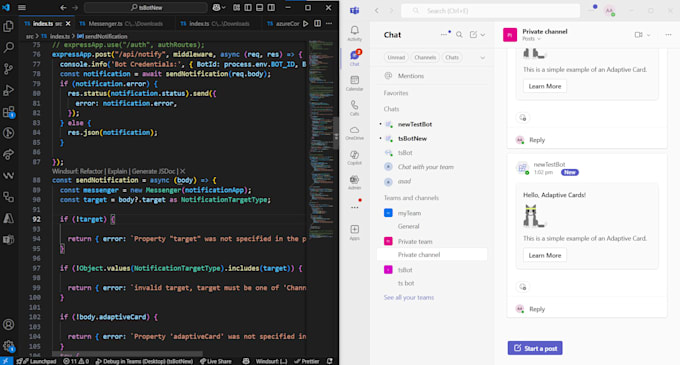The image size is (680, 365).
Task: Open the Windsurf panel icon in activity bar
Action: click(x=8, y=176)
